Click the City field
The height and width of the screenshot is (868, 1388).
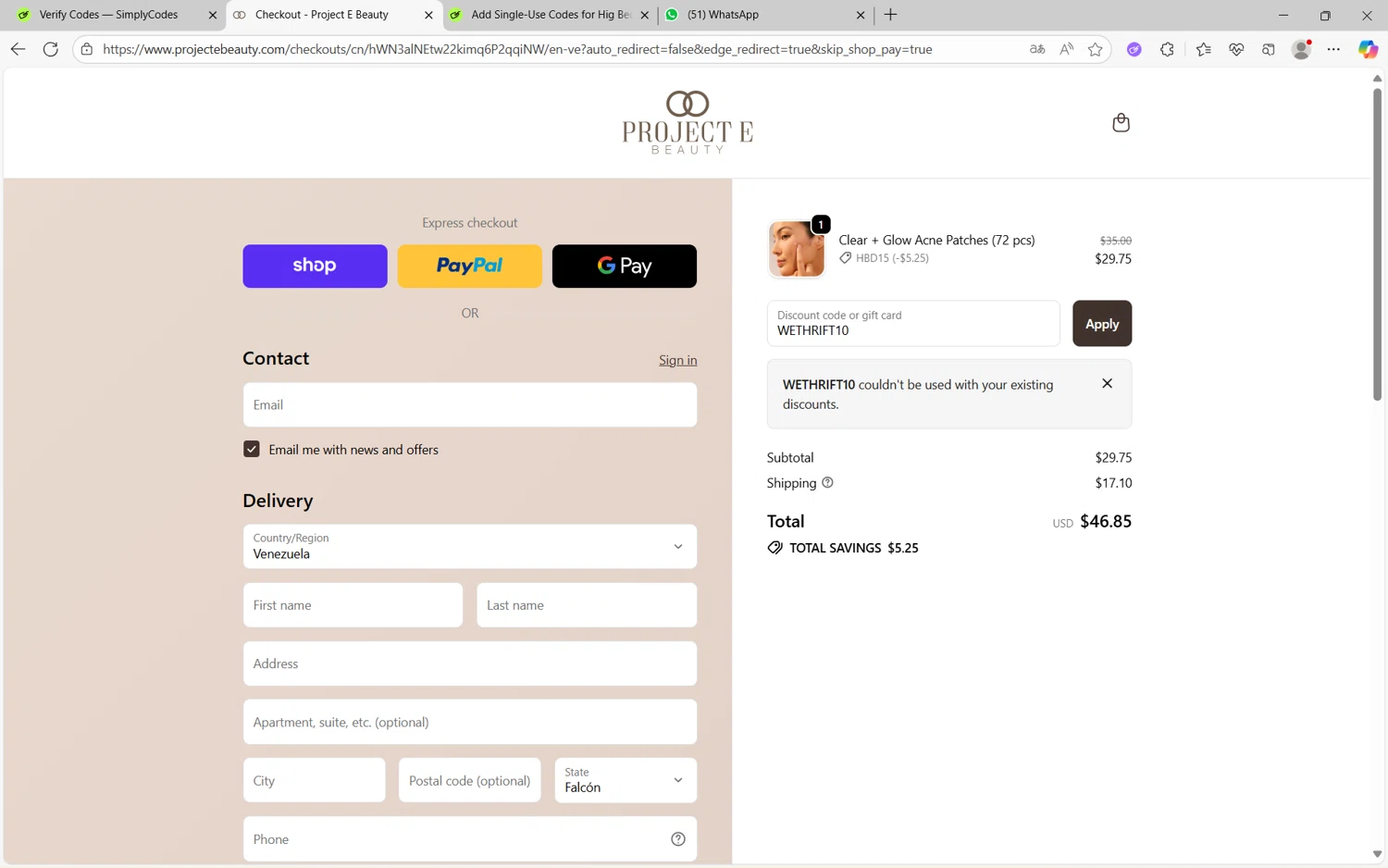[x=315, y=780]
